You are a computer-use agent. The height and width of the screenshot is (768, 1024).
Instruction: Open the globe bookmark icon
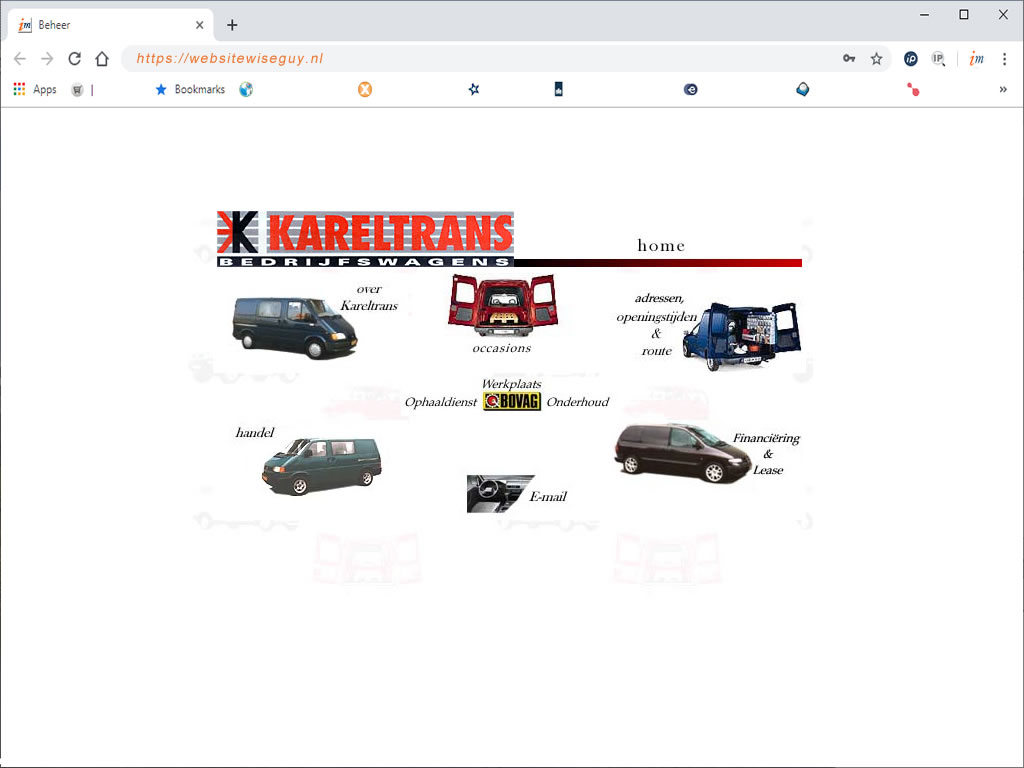pos(246,89)
